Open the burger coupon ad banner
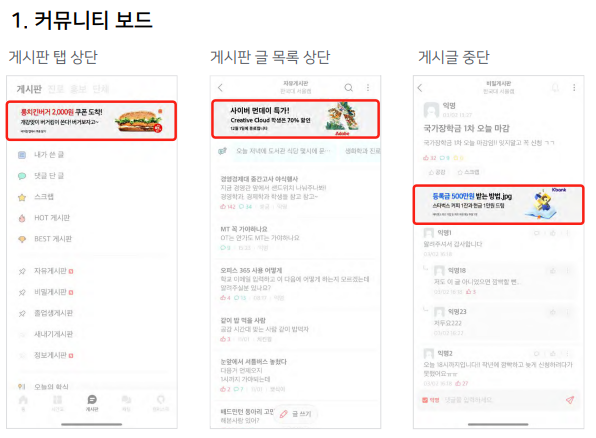The image size is (596, 438). pyautogui.click(x=92, y=121)
